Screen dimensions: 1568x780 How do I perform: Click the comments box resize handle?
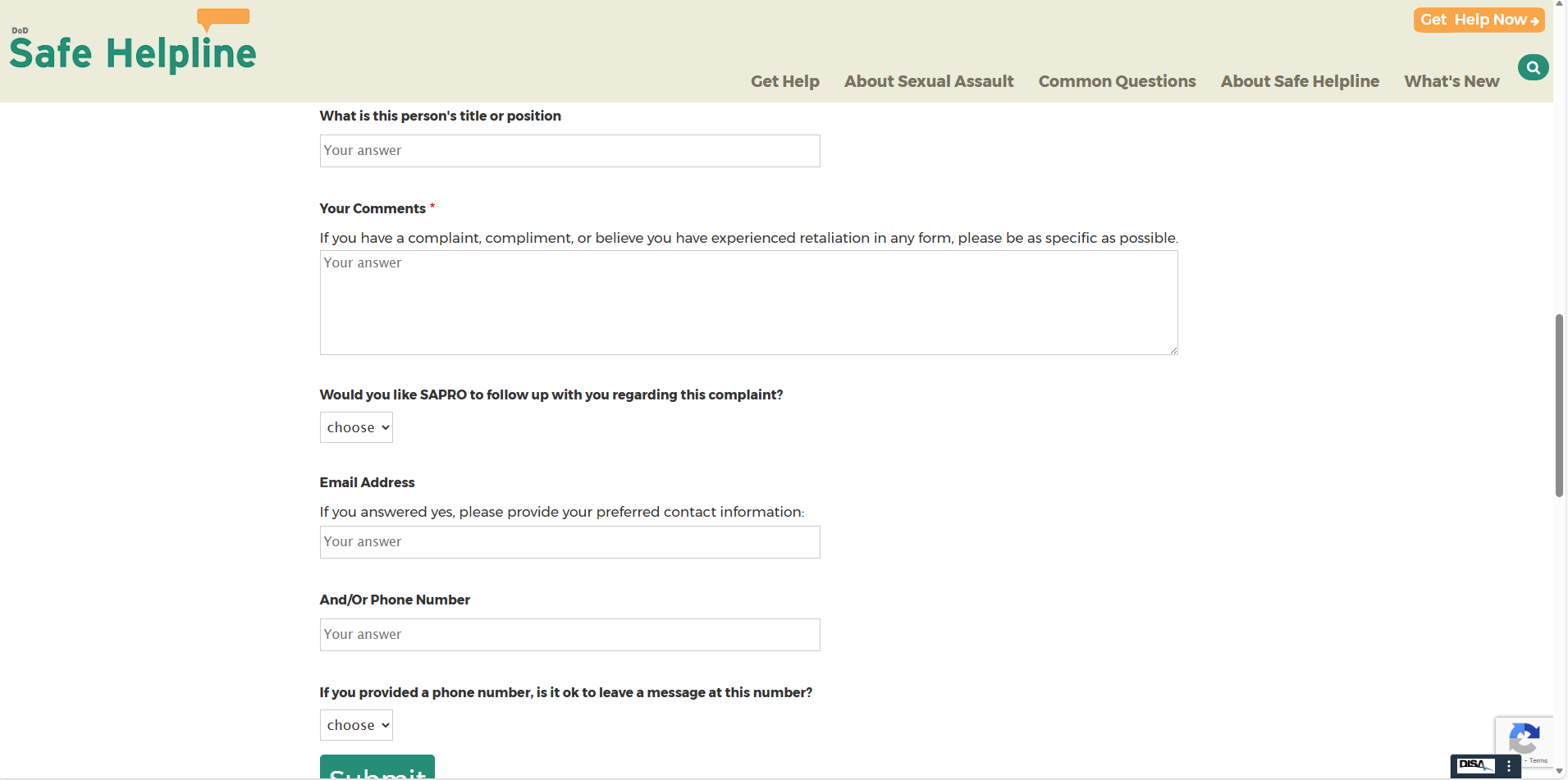[1173, 350]
